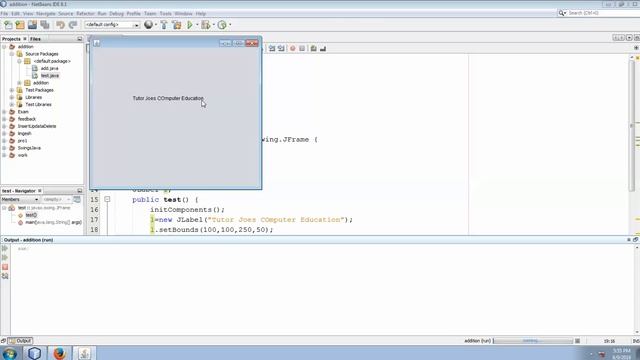Select the InsertUpdateDelete project
Screen dimensions: 640x360
(37, 127)
